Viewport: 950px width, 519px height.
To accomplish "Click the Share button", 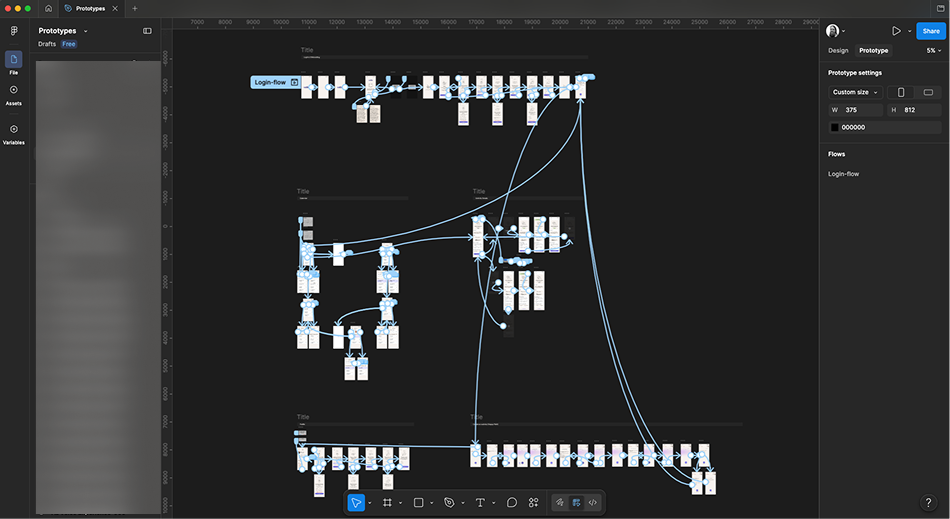I will click(x=931, y=31).
